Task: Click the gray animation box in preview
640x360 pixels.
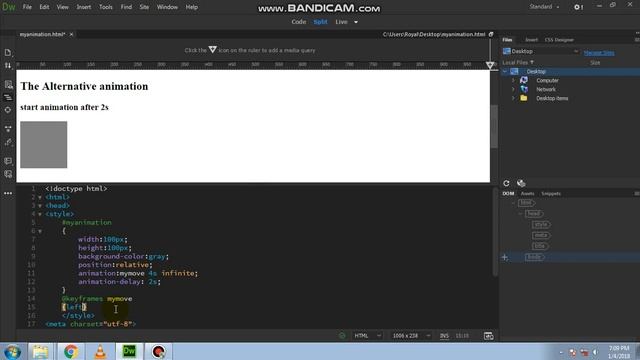Action: click(44, 144)
